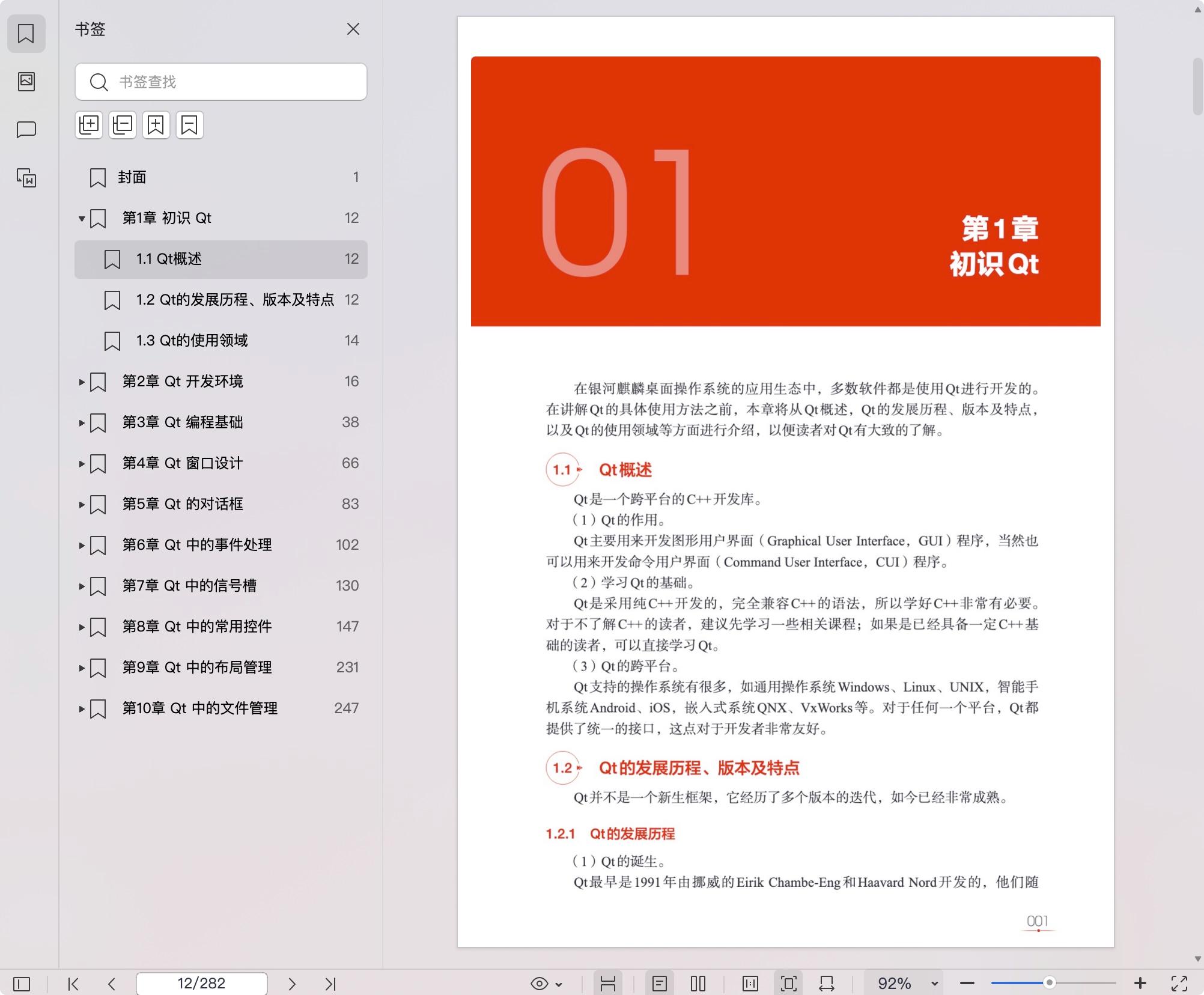The height and width of the screenshot is (995, 1204).
Task: Click the expand all bookmarks icon
Action: 89,125
